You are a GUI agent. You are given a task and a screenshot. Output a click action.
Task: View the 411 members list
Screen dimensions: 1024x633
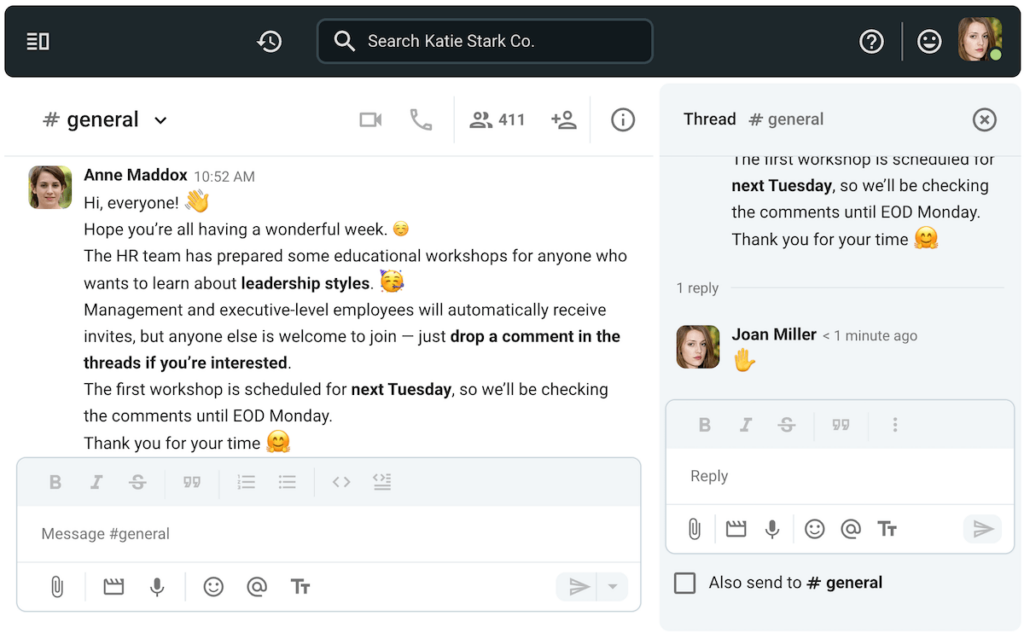497,120
